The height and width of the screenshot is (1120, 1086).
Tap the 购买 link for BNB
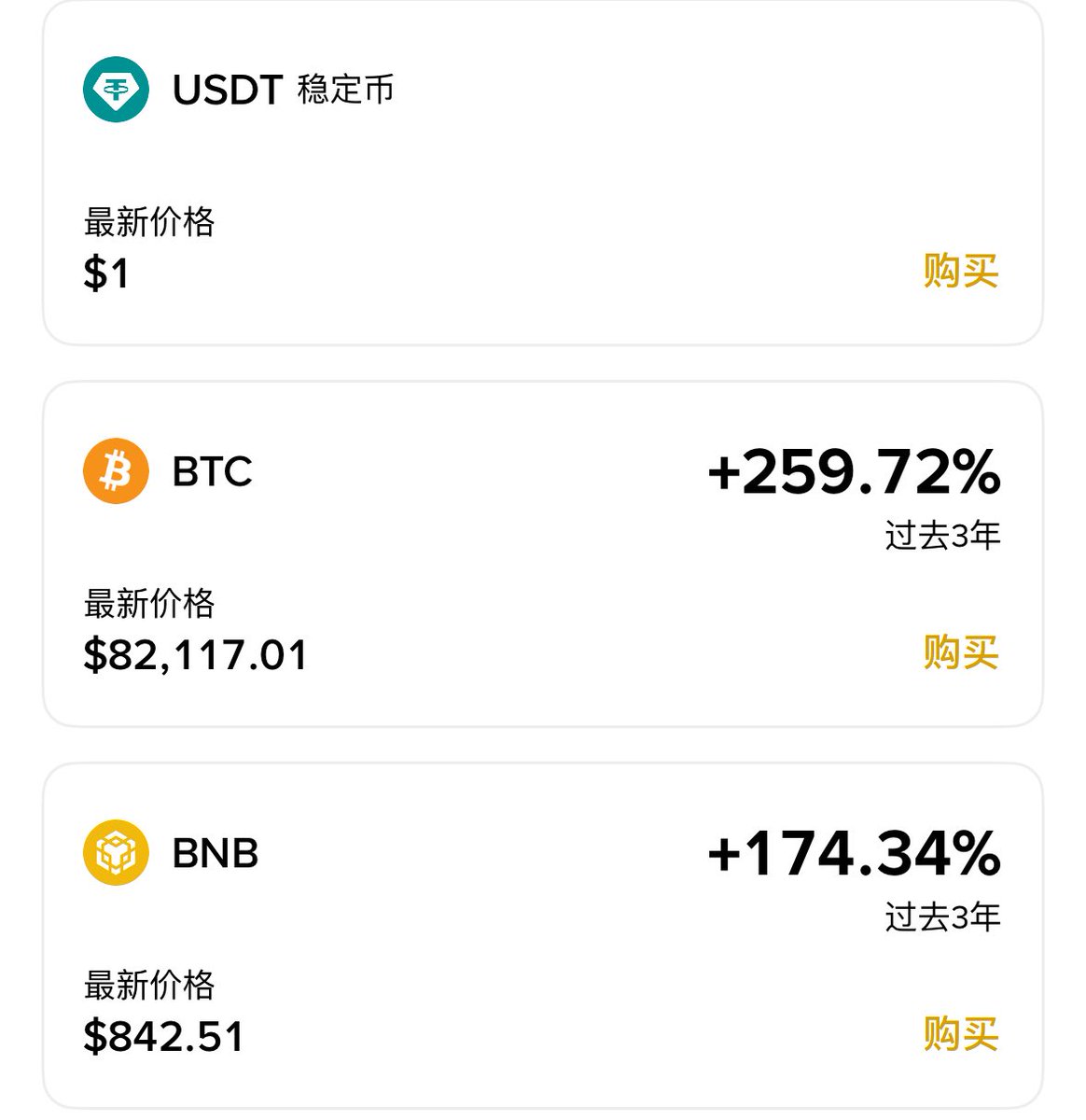click(x=960, y=1034)
